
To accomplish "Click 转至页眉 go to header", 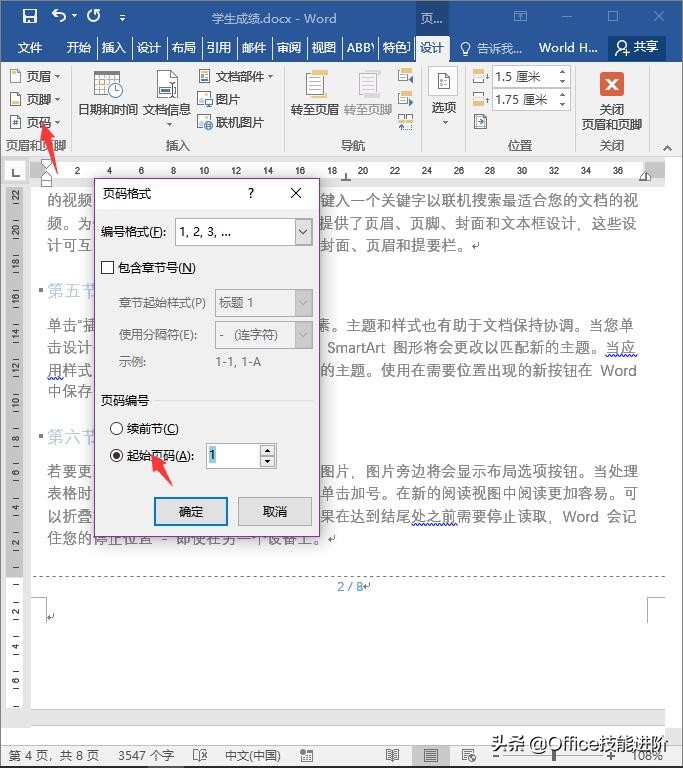I will coord(315,93).
